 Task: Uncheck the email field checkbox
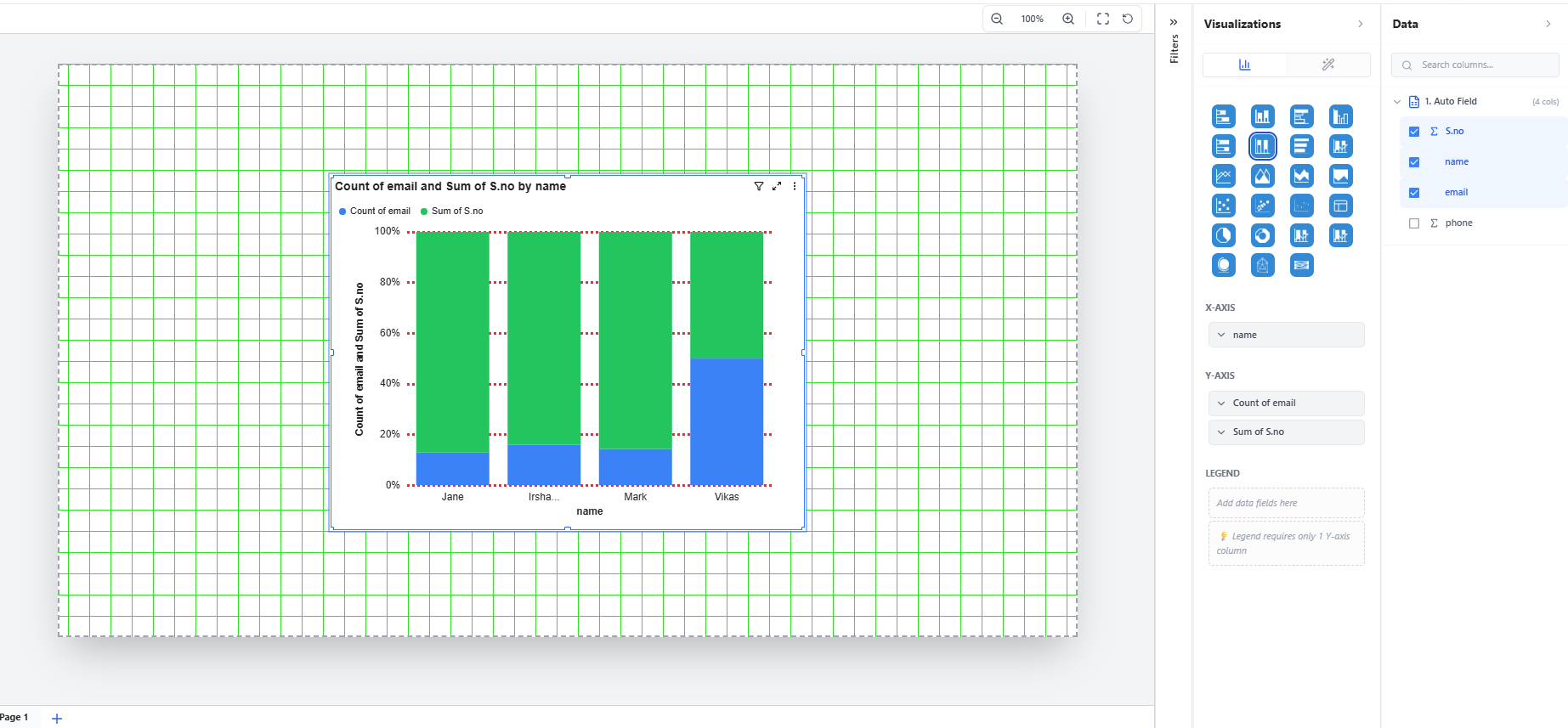(1413, 193)
